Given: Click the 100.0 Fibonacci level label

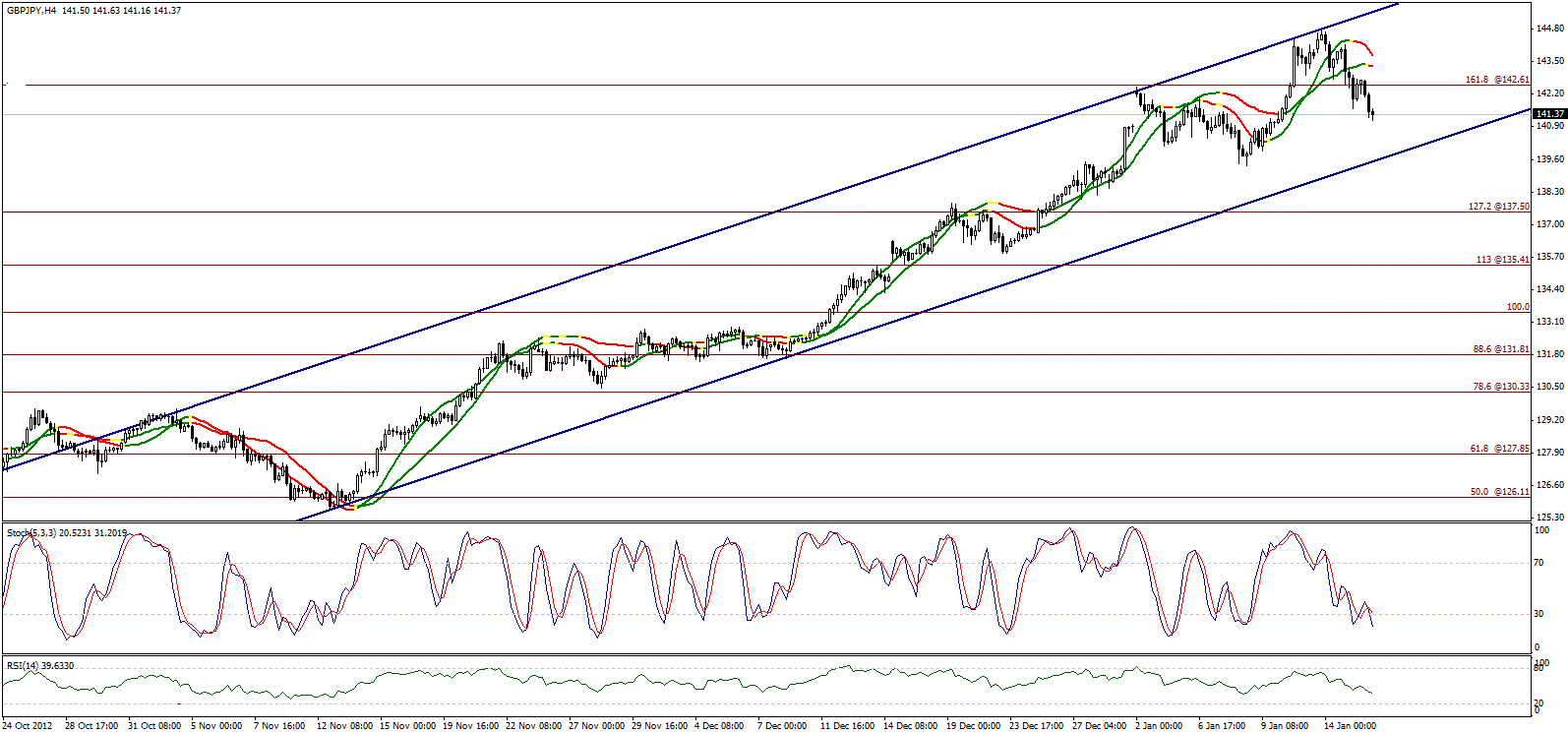Looking at the screenshot, I should (x=1518, y=307).
